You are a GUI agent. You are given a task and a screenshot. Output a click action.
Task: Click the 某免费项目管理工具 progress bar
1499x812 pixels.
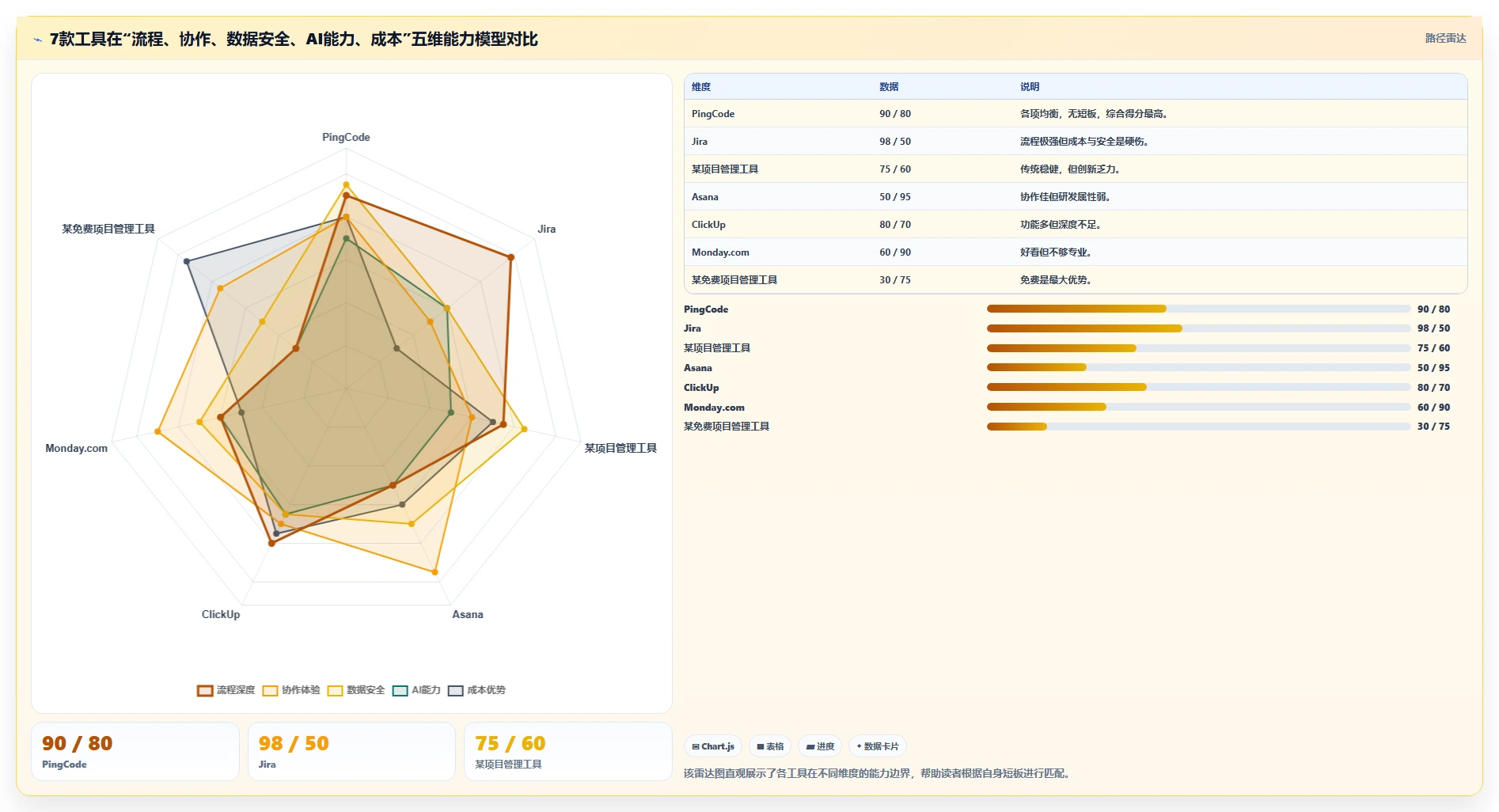pos(1198,427)
